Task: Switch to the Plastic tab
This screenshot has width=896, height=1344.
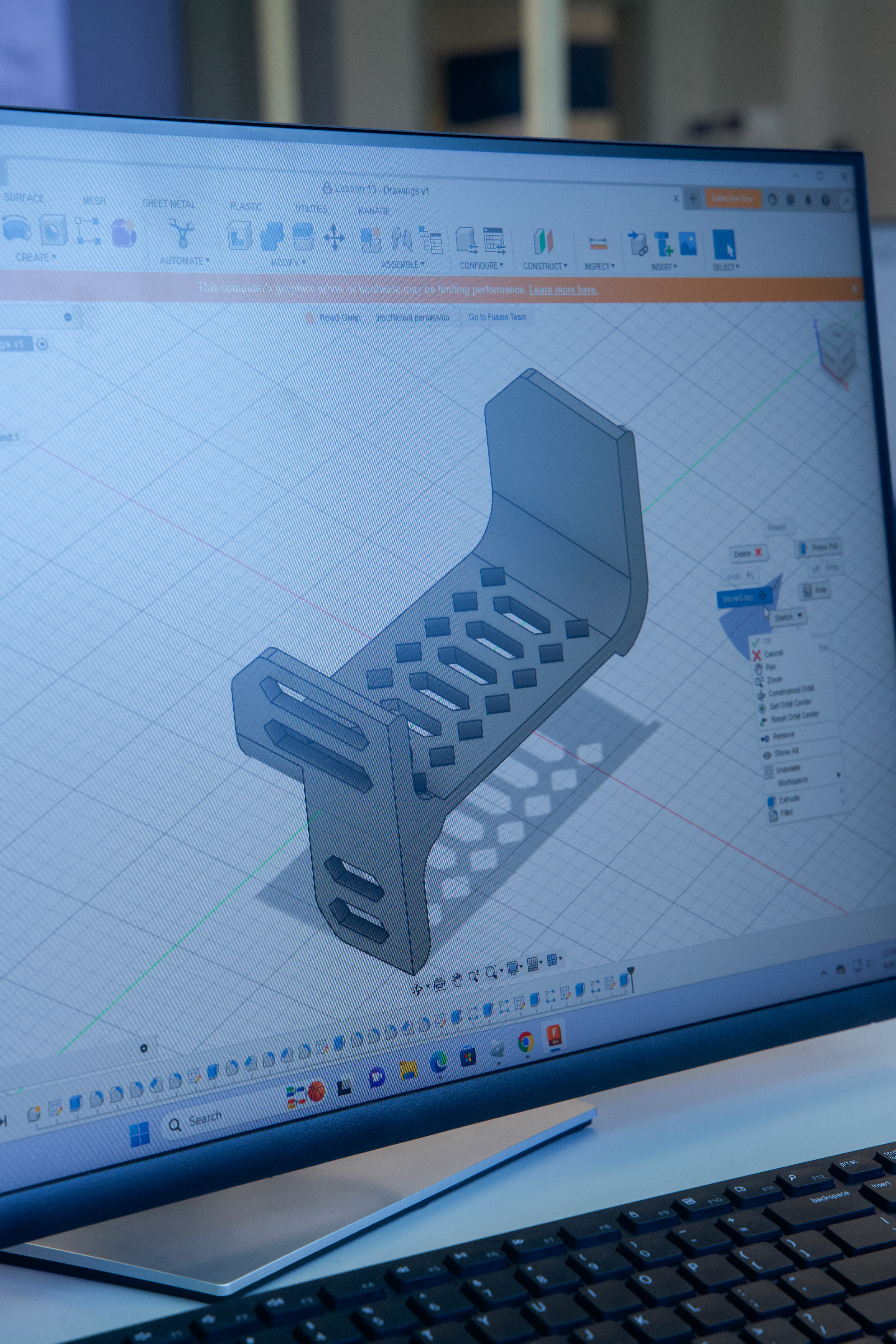Action: pyautogui.click(x=246, y=206)
